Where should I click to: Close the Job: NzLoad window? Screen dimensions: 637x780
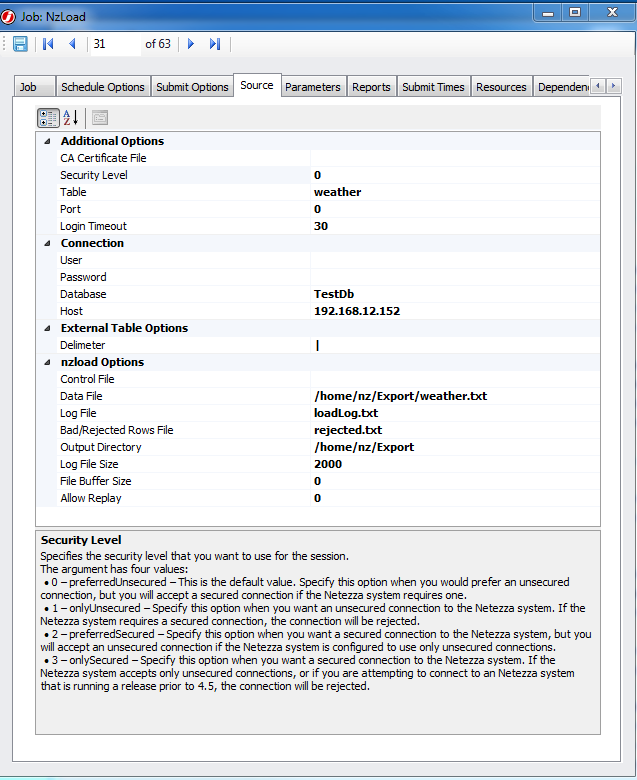(612, 12)
